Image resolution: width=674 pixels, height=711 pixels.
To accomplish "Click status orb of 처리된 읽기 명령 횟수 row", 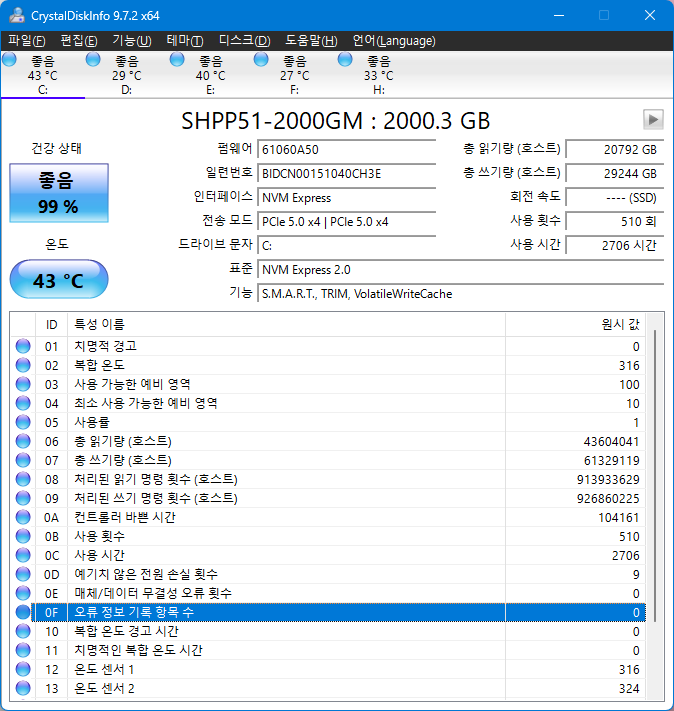I will pyautogui.click(x=23, y=479).
